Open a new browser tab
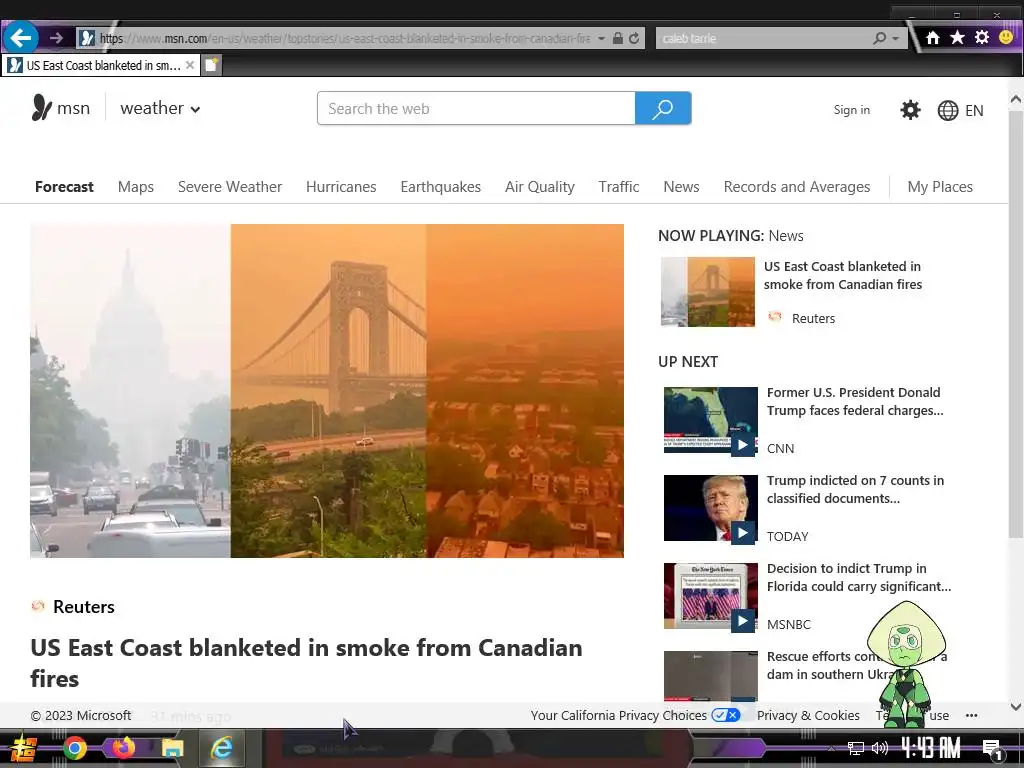Image resolution: width=1024 pixels, height=768 pixels. coord(211,65)
